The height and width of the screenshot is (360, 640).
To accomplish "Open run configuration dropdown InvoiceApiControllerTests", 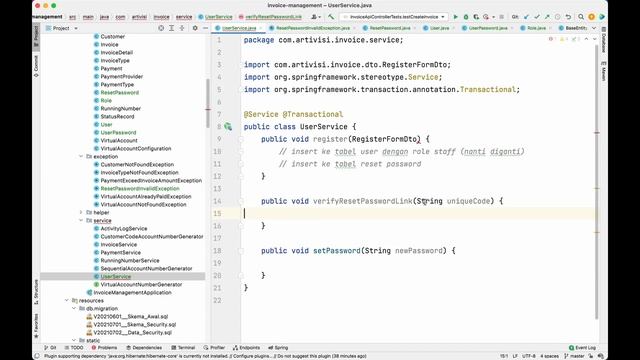I will (x=394, y=17).
